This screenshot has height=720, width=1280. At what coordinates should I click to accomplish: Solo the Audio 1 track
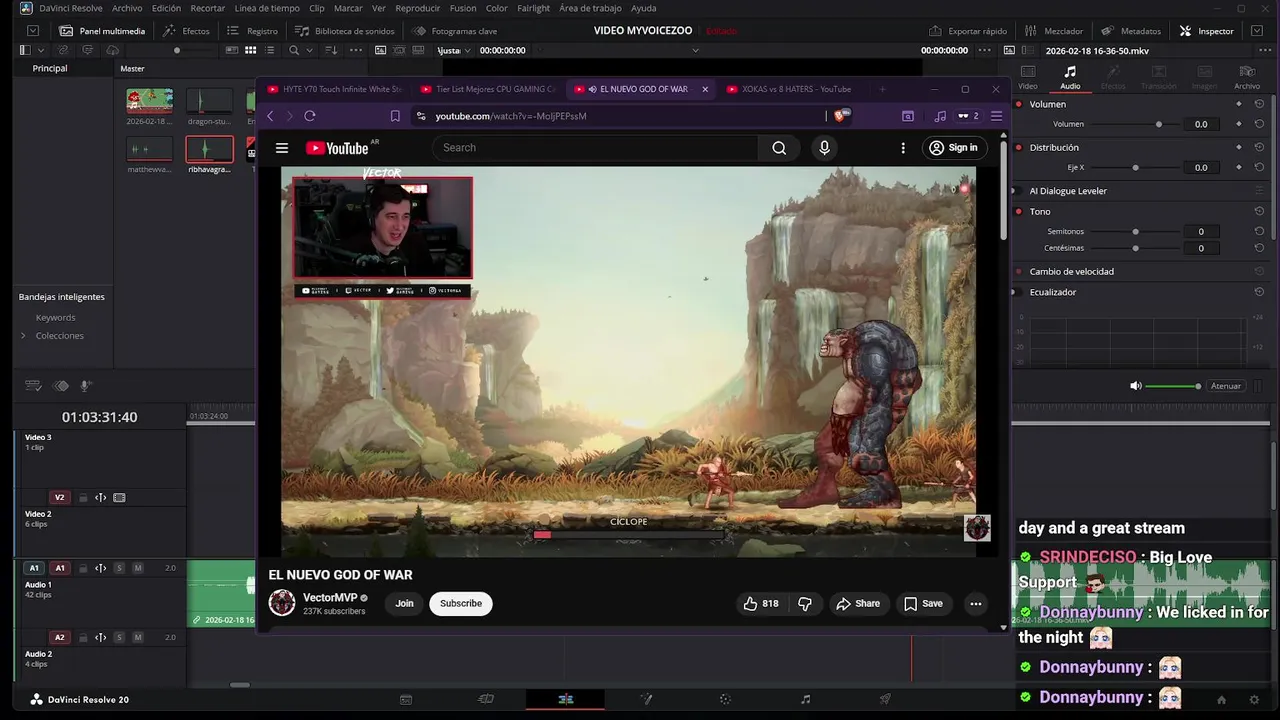click(119, 568)
